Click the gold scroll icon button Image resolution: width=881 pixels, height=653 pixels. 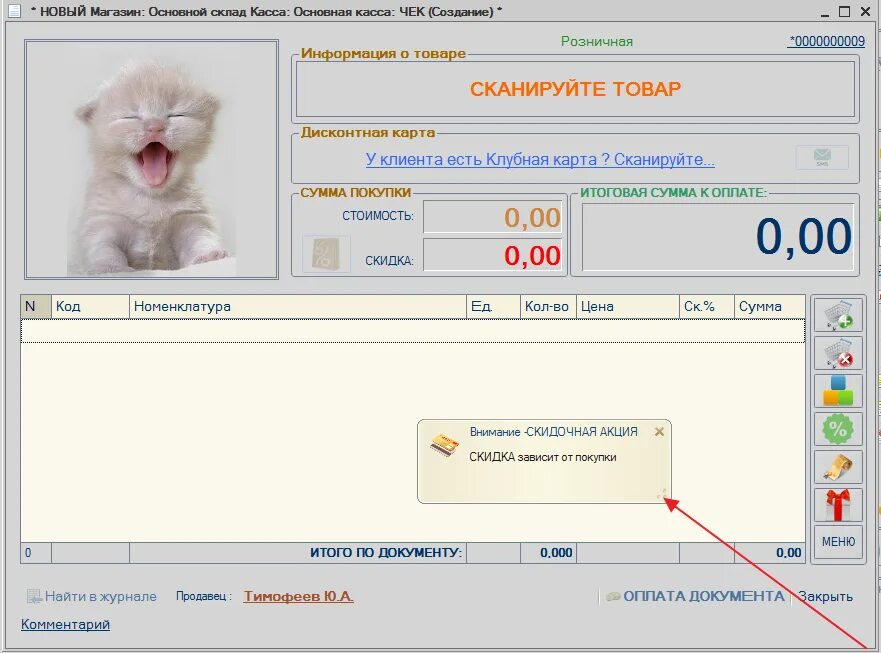838,467
